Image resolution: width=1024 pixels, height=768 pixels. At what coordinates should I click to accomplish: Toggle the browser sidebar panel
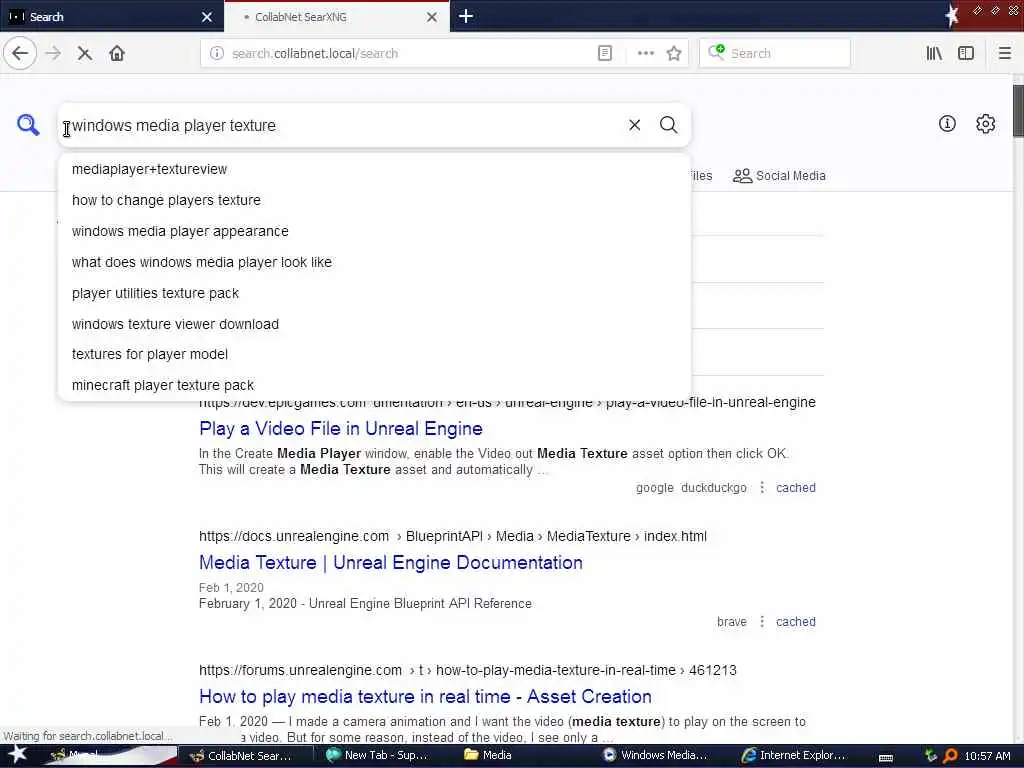(x=966, y=53)
